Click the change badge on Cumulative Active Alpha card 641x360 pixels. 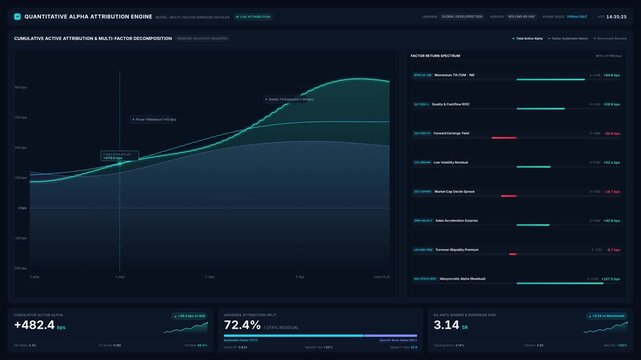pos(190,316)
